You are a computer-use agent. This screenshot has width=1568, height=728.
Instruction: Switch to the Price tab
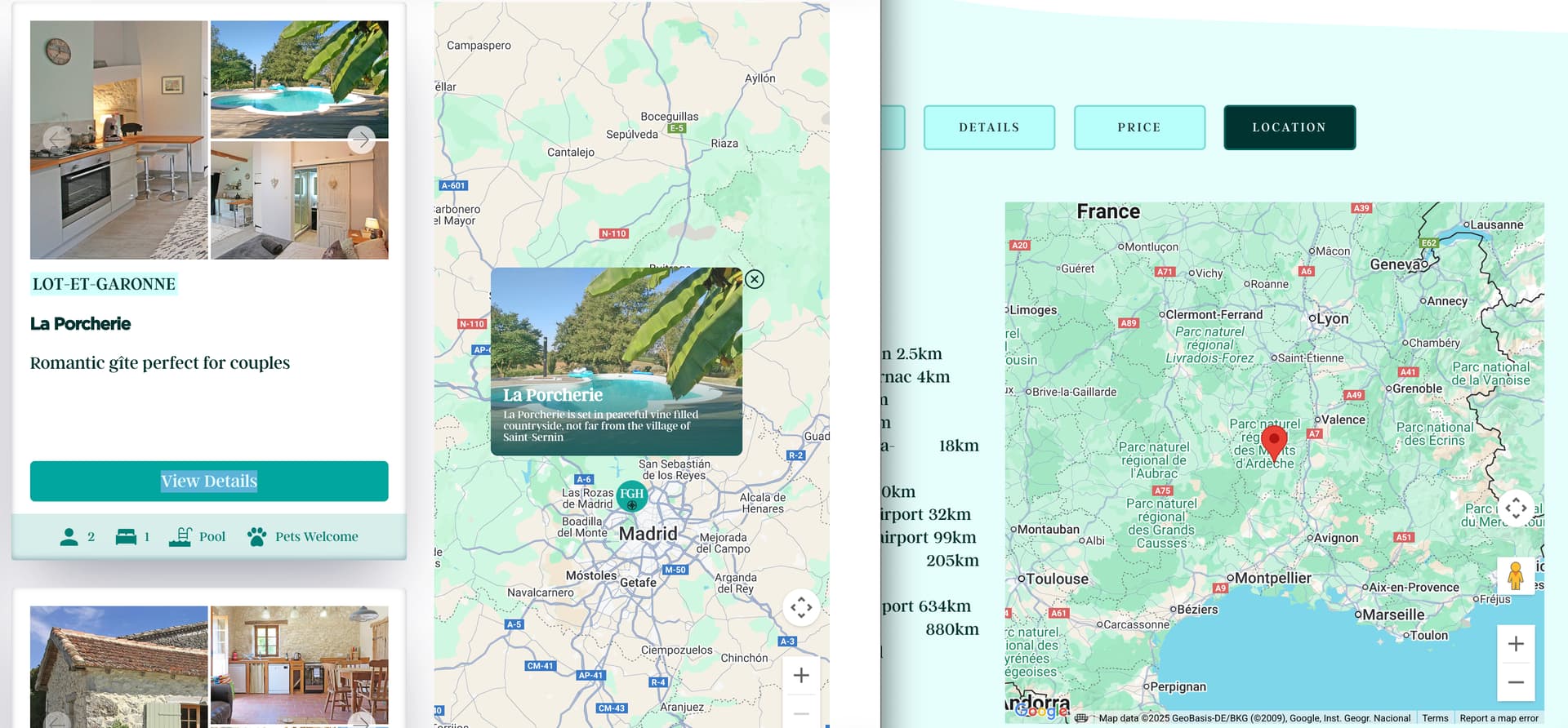(x=1139, y=127)
